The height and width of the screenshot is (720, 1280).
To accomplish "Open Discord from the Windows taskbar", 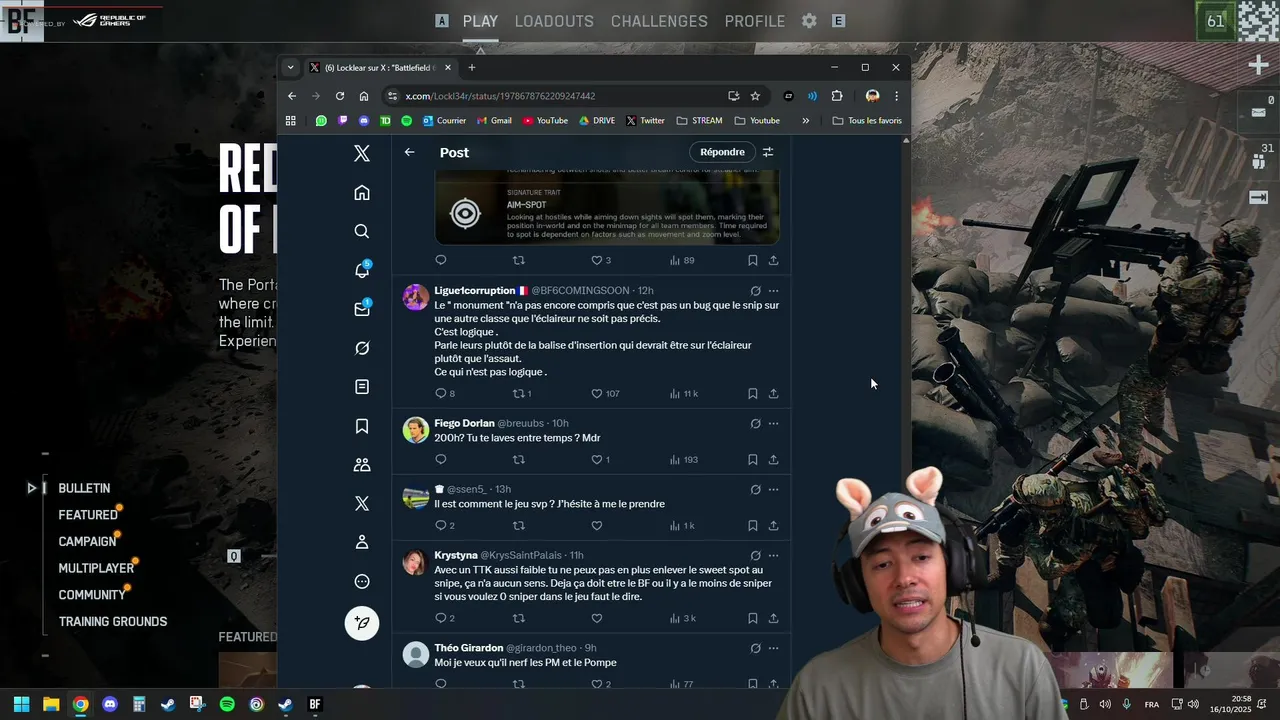I will pos(110,704).
